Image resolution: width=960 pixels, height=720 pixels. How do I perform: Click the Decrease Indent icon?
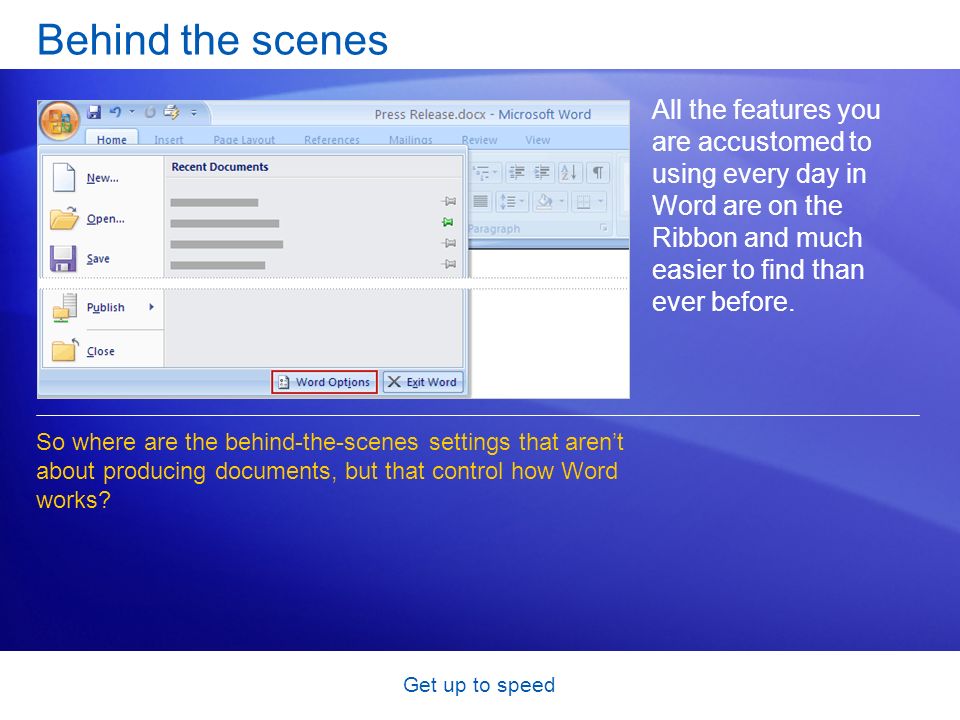517,173
